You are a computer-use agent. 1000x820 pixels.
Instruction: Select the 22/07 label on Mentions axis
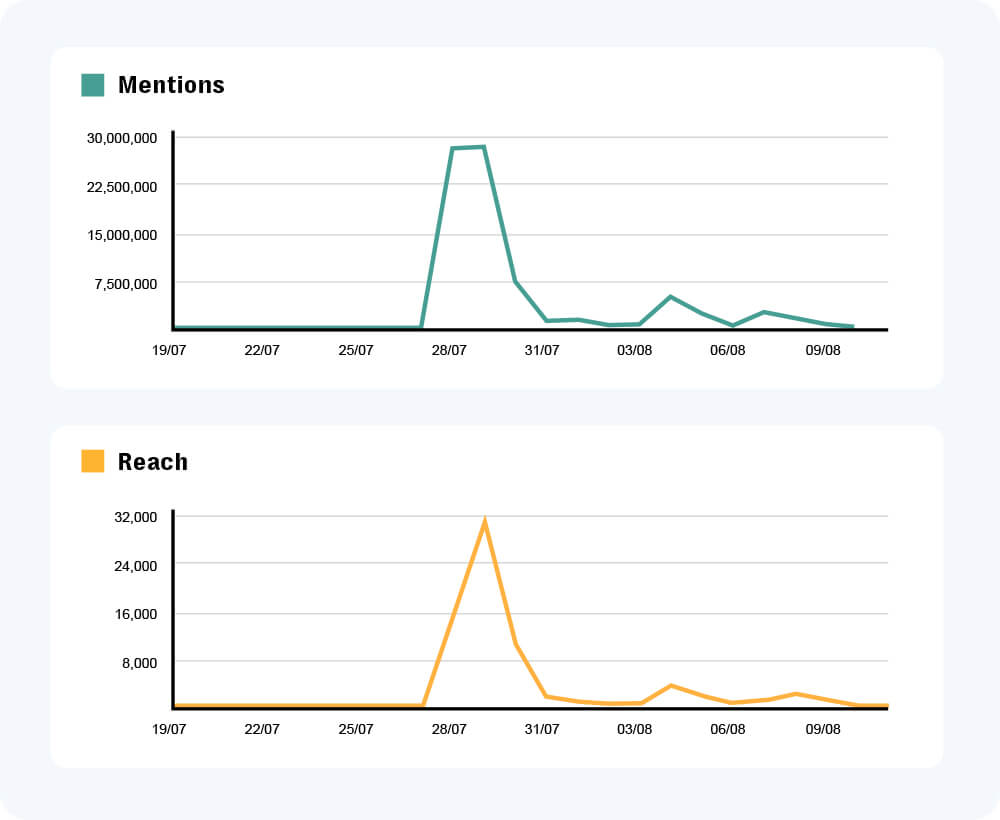(x=263, y=351)
